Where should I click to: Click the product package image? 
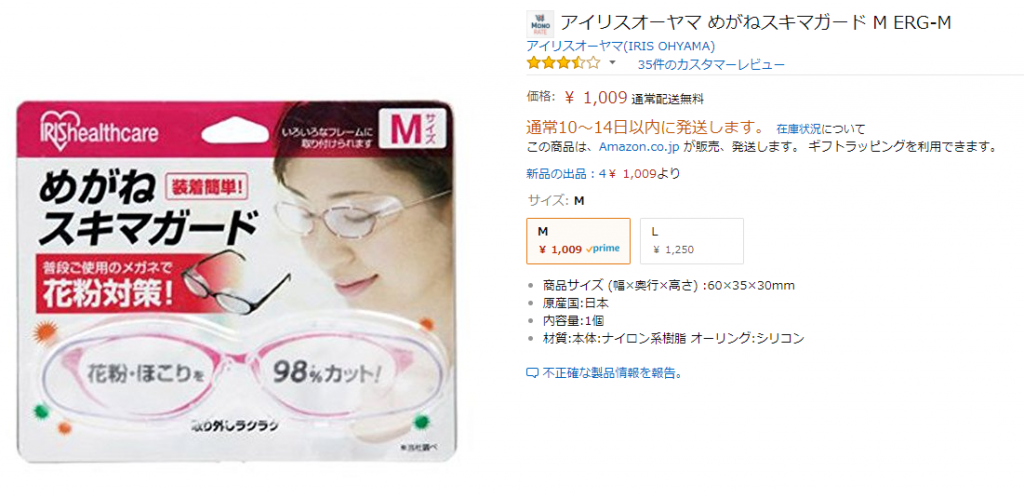[x=235, y=282]
